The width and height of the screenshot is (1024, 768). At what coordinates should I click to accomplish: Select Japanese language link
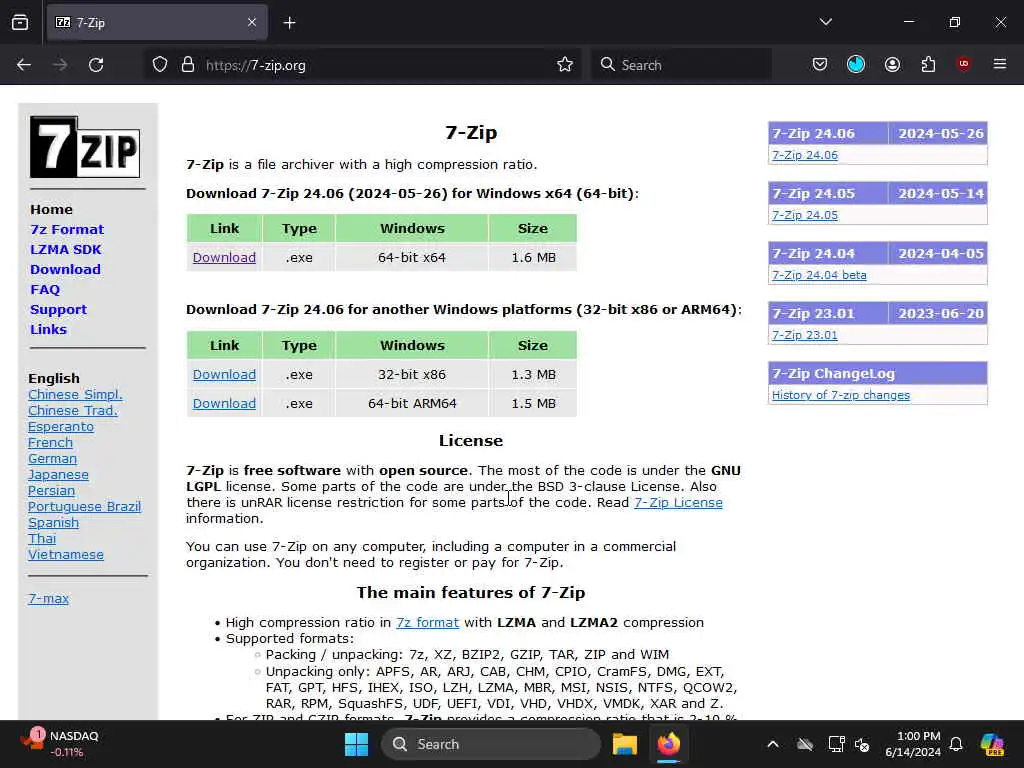click(58, 475)
